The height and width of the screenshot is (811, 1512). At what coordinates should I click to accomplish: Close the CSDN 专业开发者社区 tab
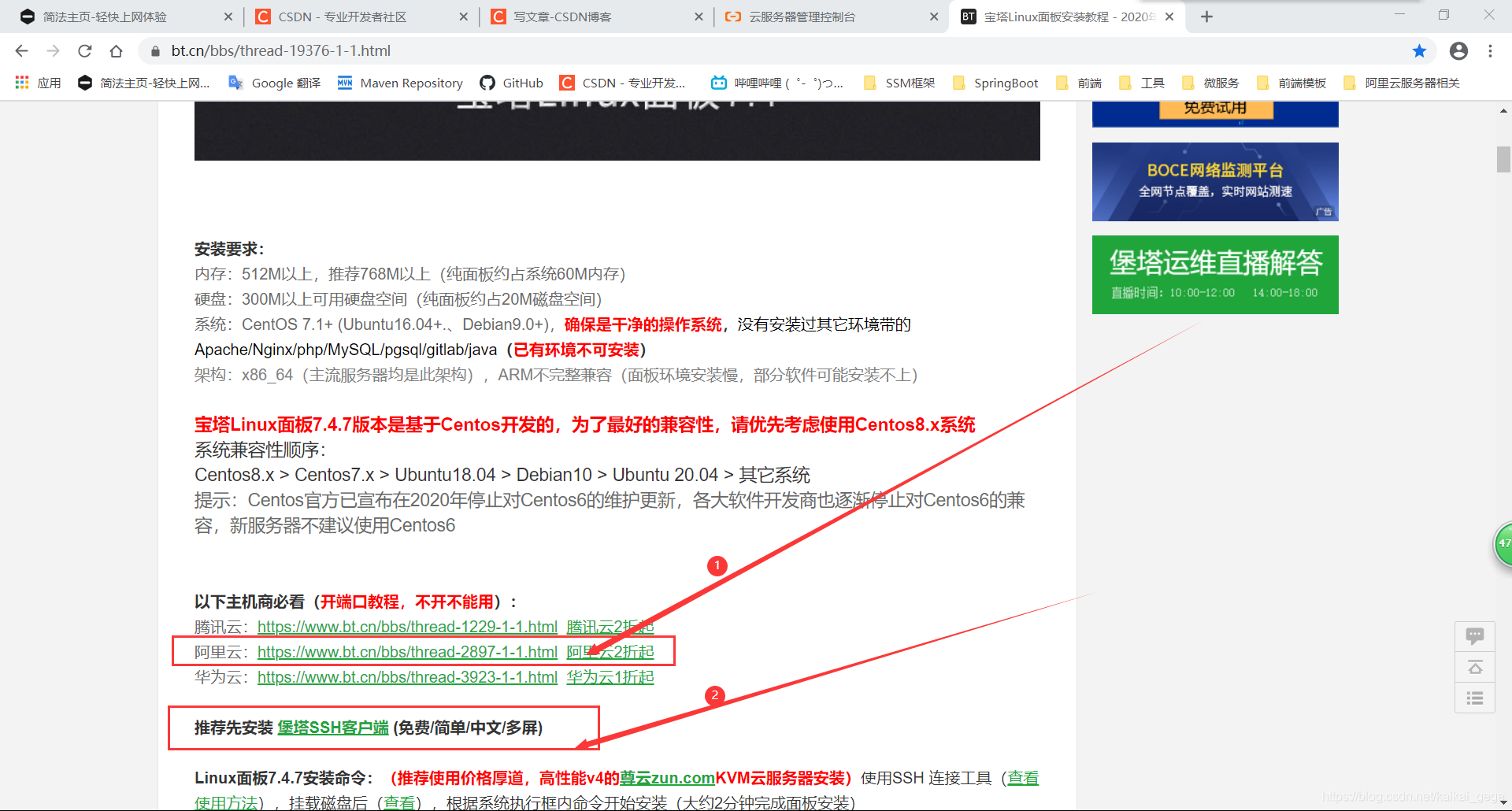click(x=464, y=17)
